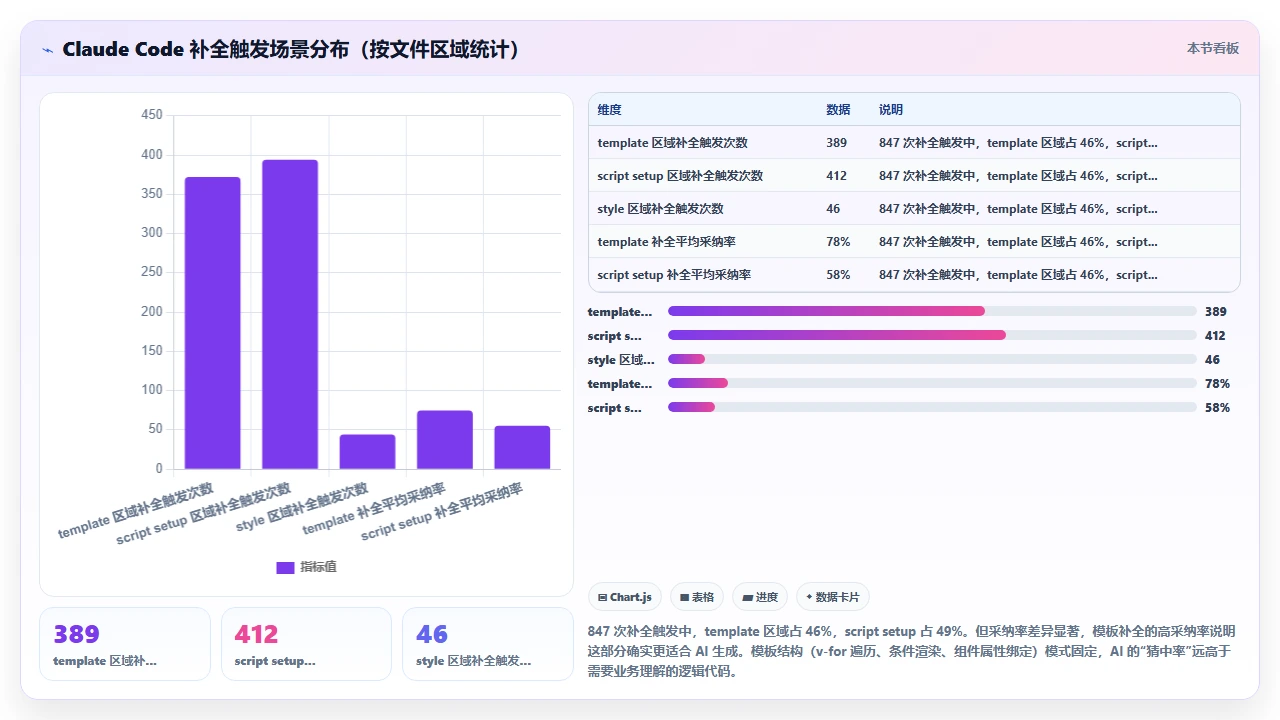The height and width of the screenshot is (720, 1280).
Task: Click the summary paragraph starting 847 次补全触发中
Action: pos(912,652)
